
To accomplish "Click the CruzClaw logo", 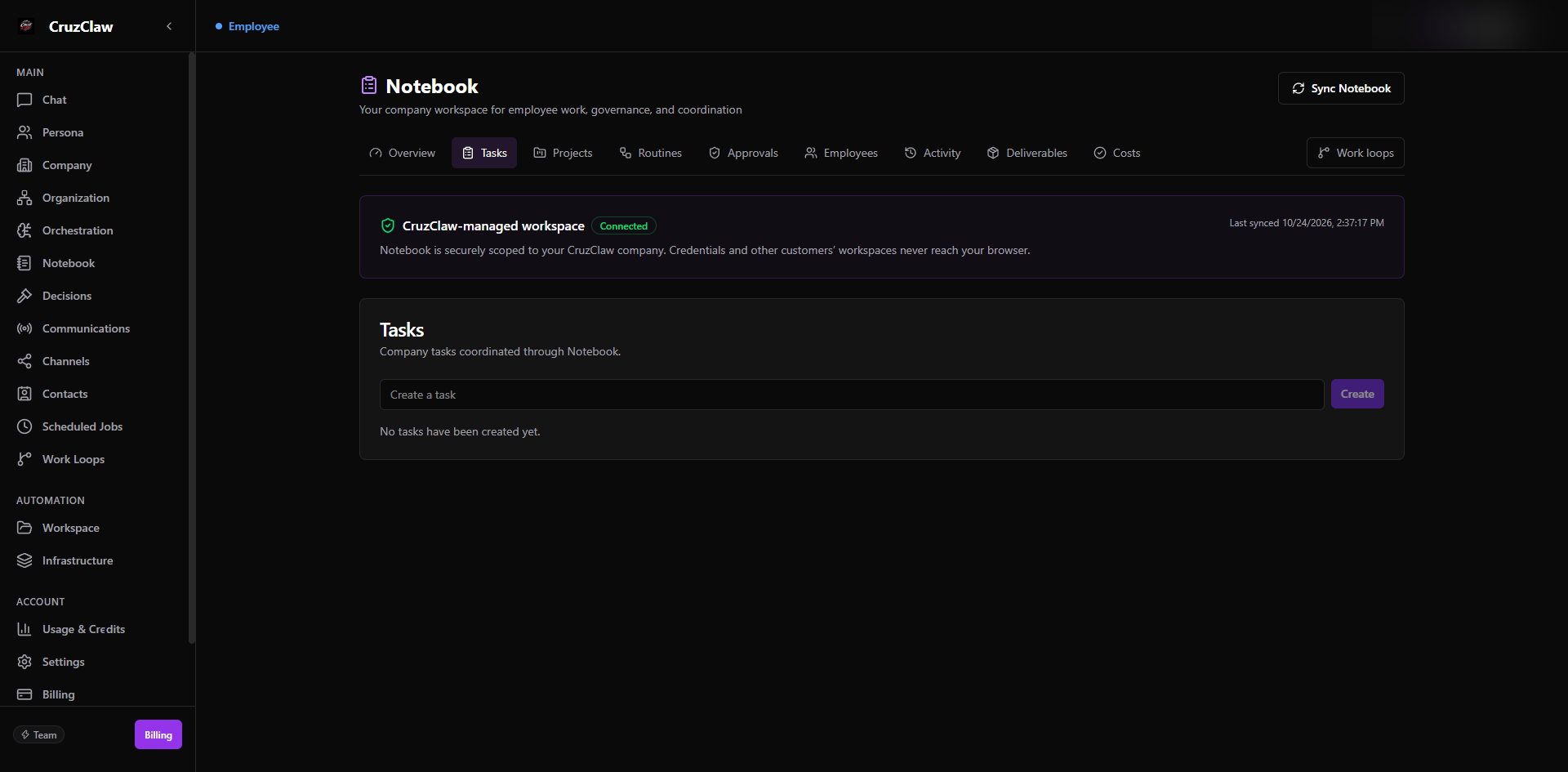I will [x=26, y=26].
